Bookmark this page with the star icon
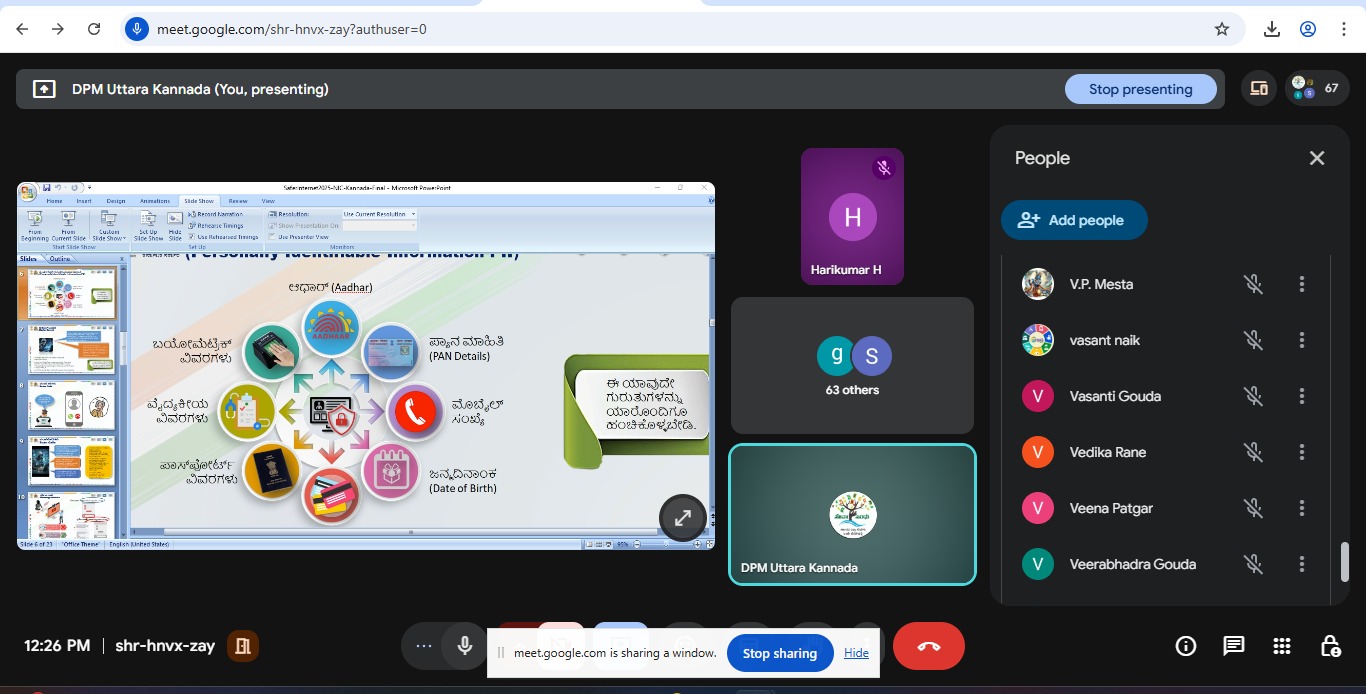 click(x=1221, y=29)
